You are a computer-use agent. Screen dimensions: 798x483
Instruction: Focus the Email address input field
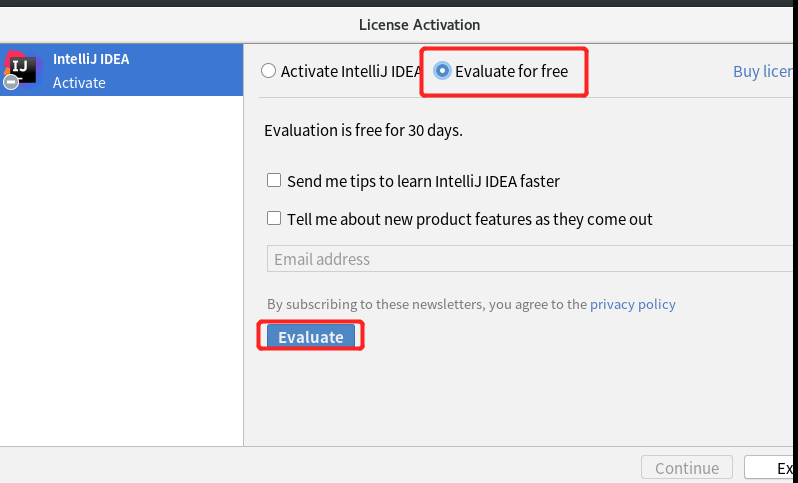coord(530,259)
